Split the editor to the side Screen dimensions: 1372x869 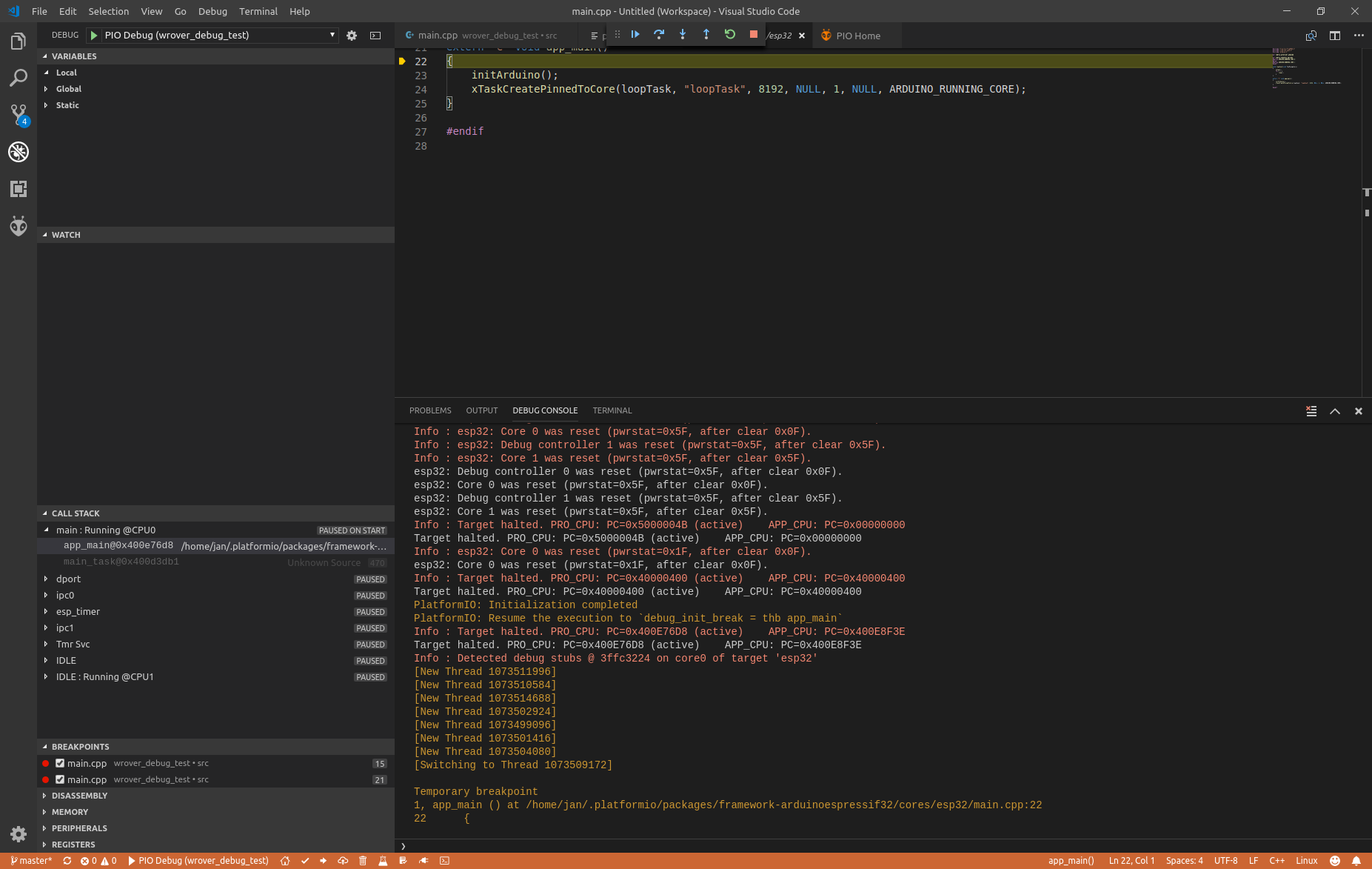pos(1335,36)
